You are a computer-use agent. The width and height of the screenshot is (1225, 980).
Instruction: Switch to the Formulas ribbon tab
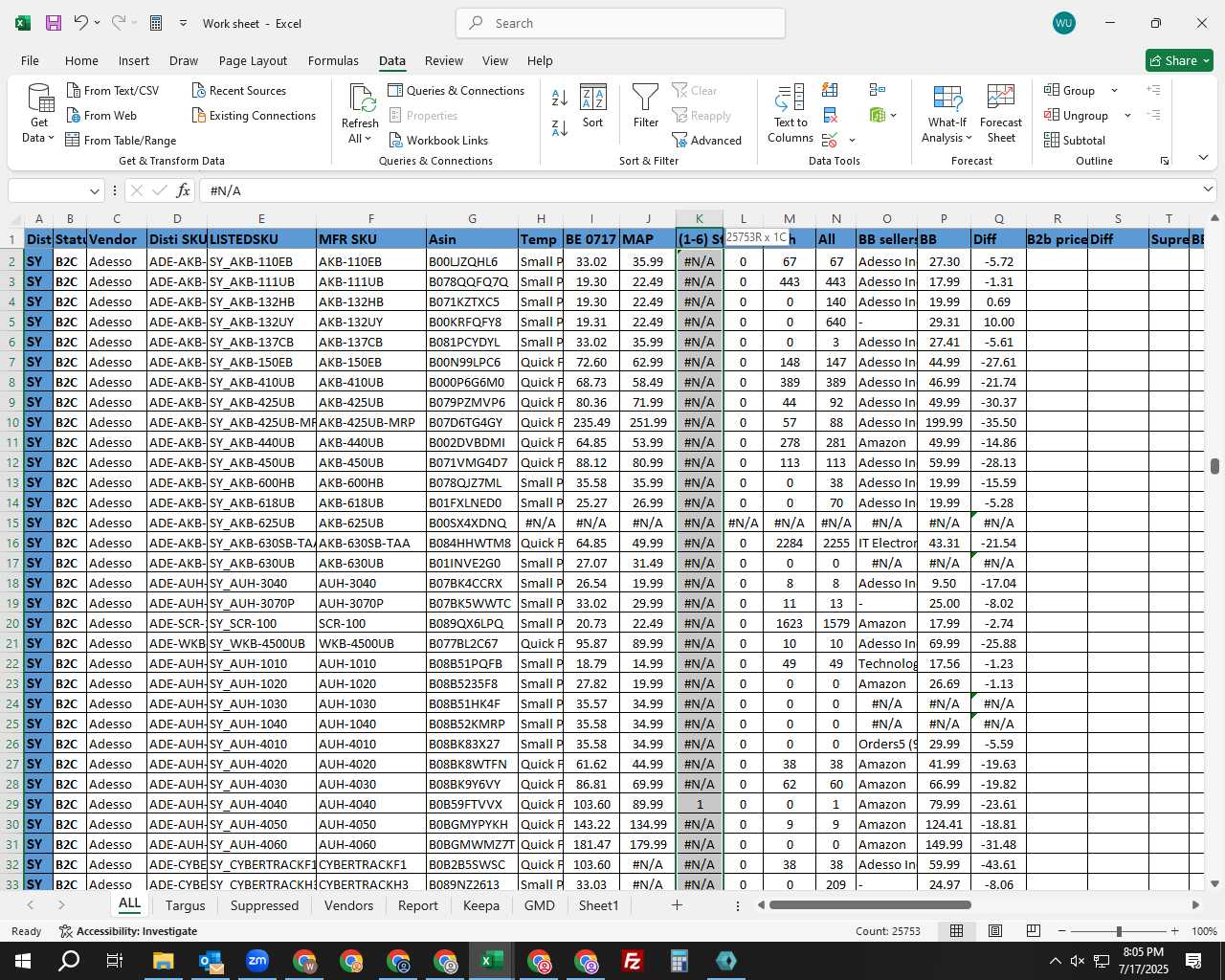pyautogui.click(x=333, y=60)
